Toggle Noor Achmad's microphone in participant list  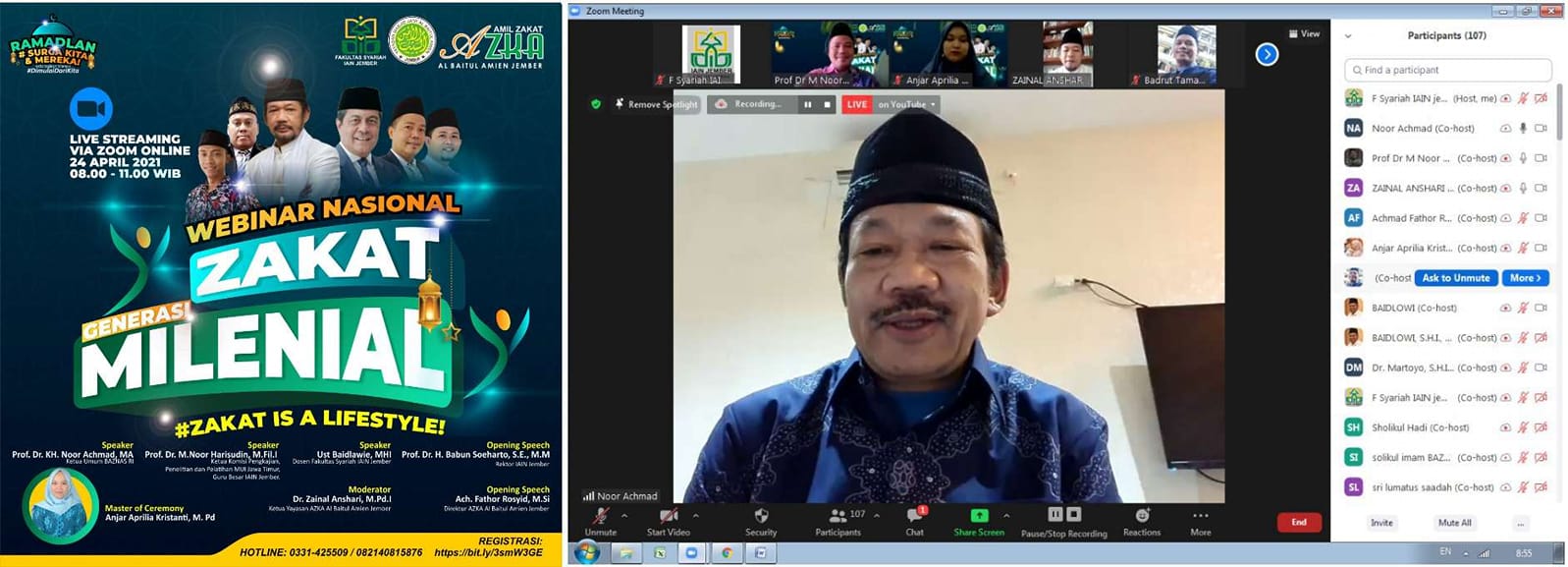1523,129
